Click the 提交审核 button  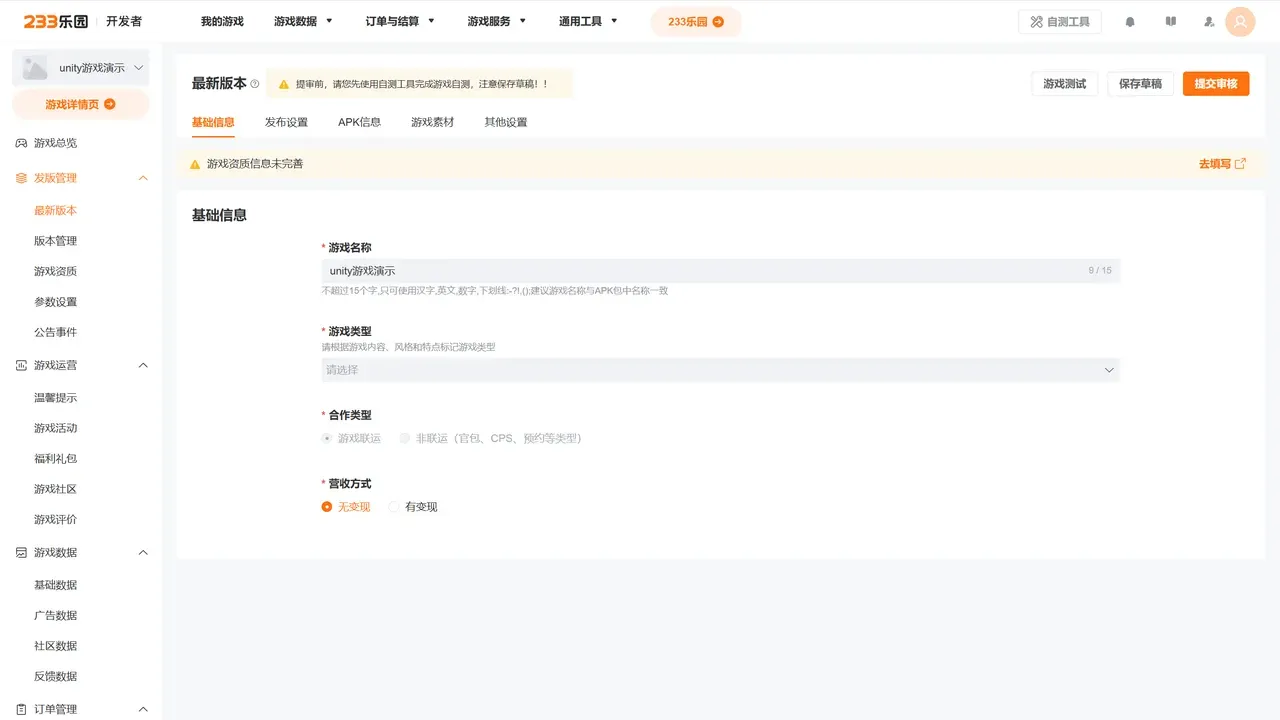click(1215, 84)
